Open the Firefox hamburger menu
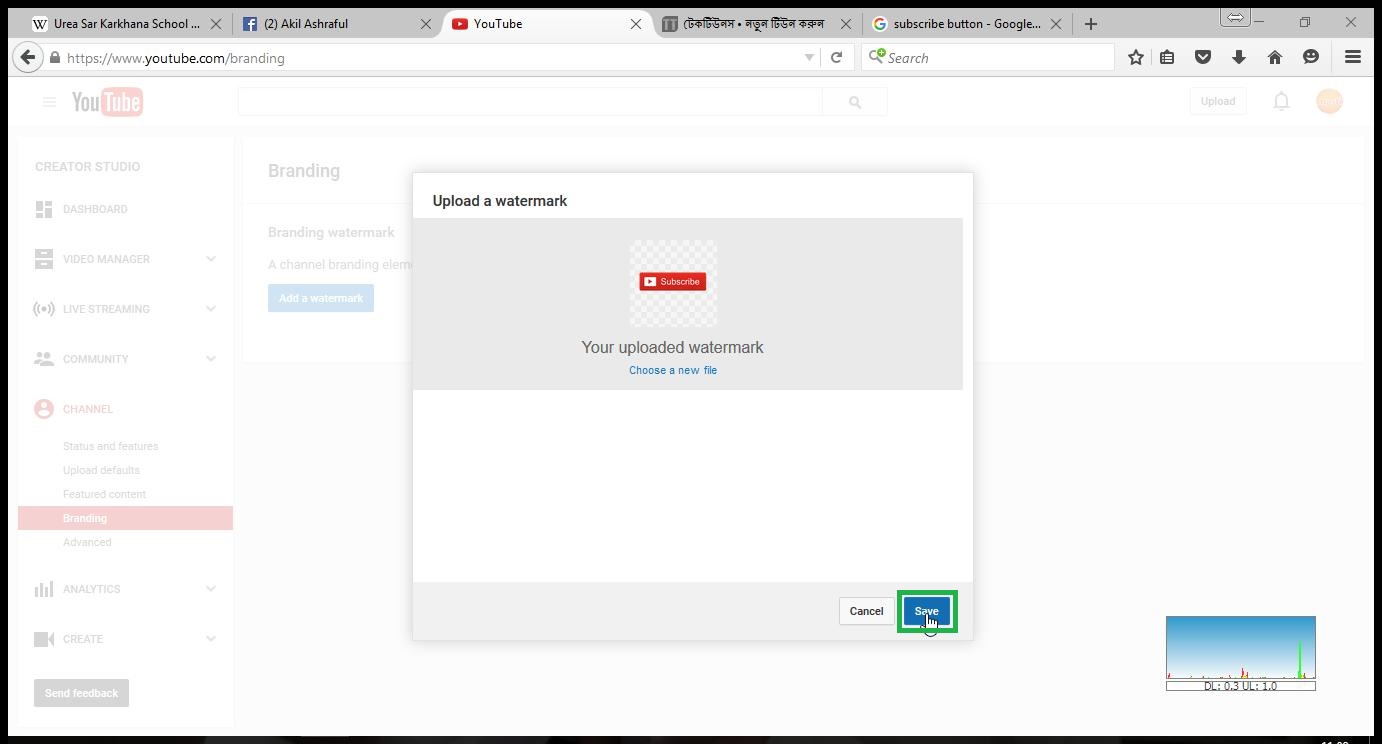Image resolution: width=1382 pixels, height=744 pixels. coord(1353,57)
